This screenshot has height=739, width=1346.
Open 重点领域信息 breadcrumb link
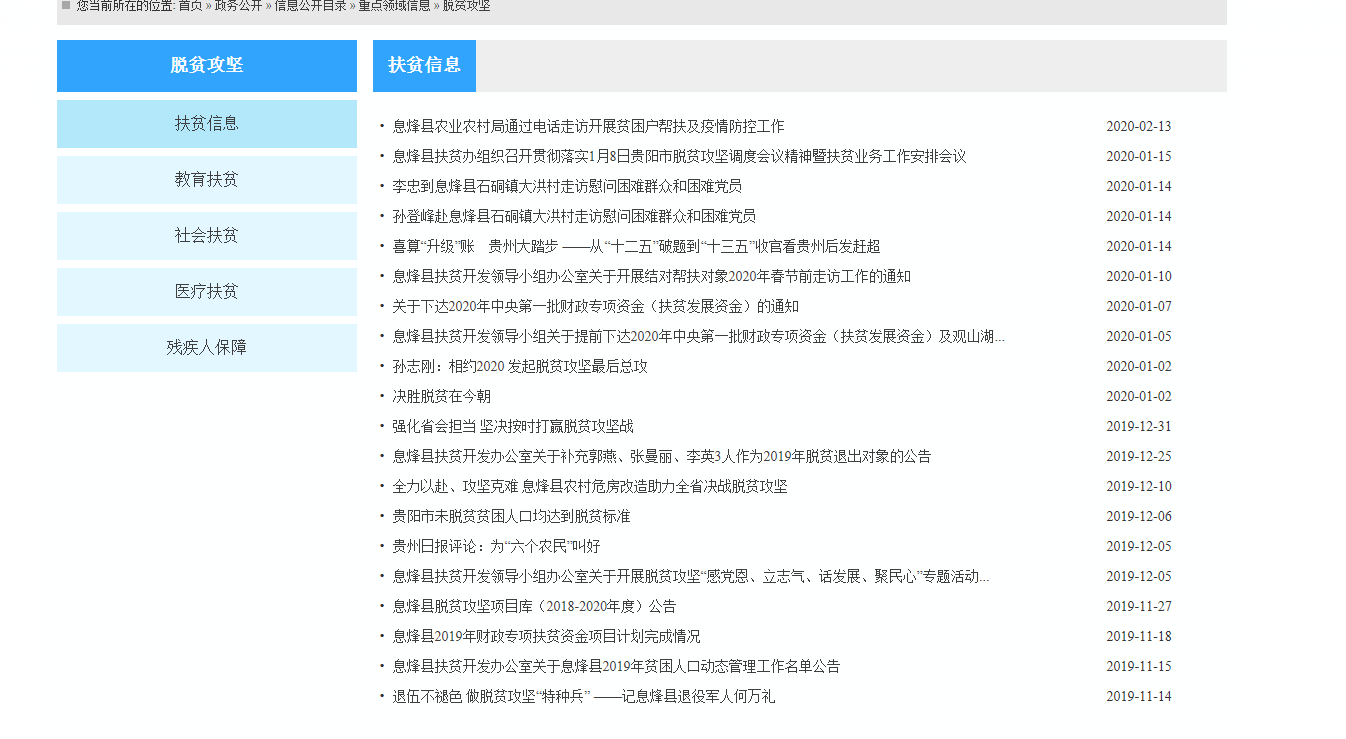[x=394, y=6]
